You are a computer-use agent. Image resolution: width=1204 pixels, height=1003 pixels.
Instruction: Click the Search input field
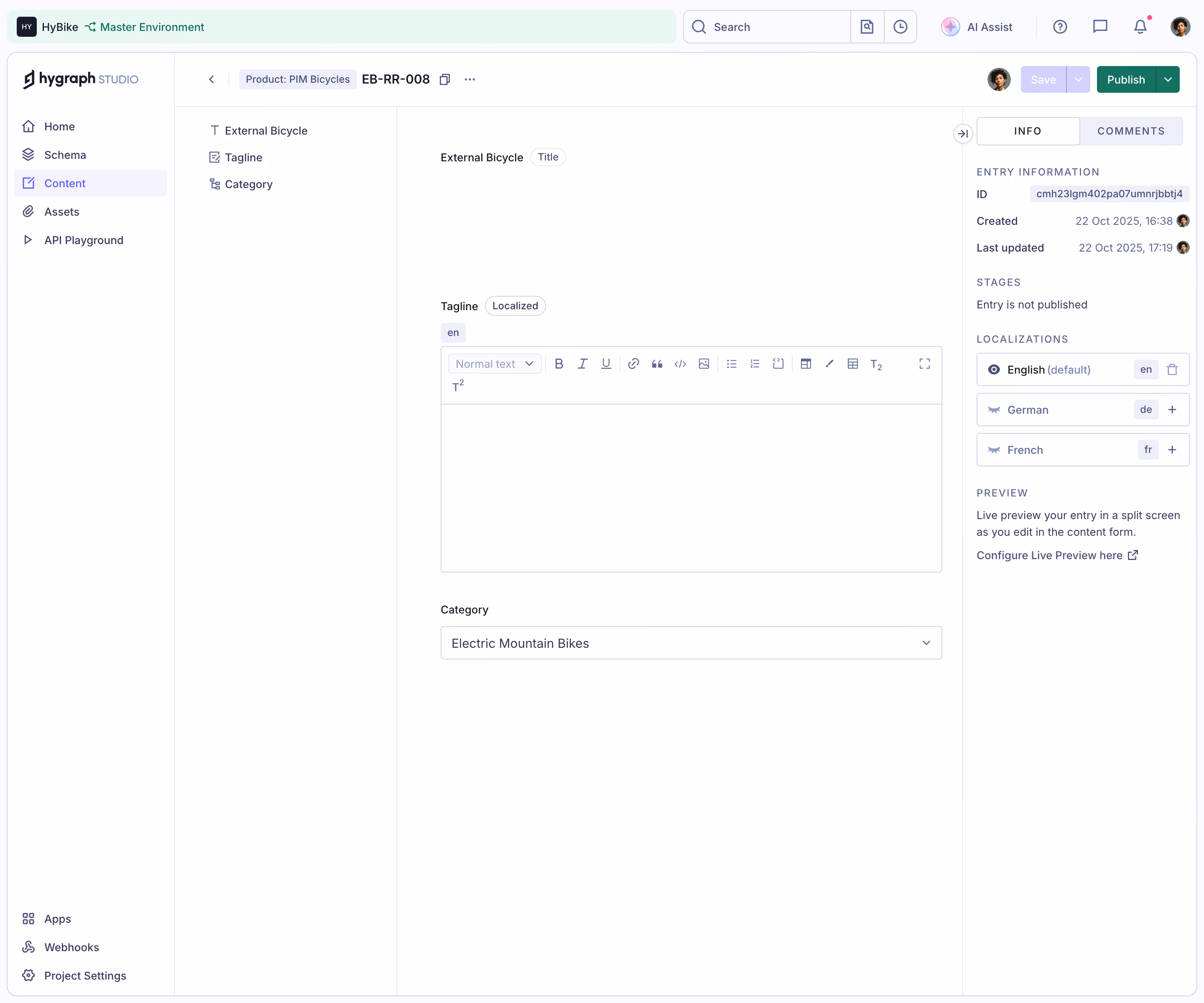(x=767, y=26)
